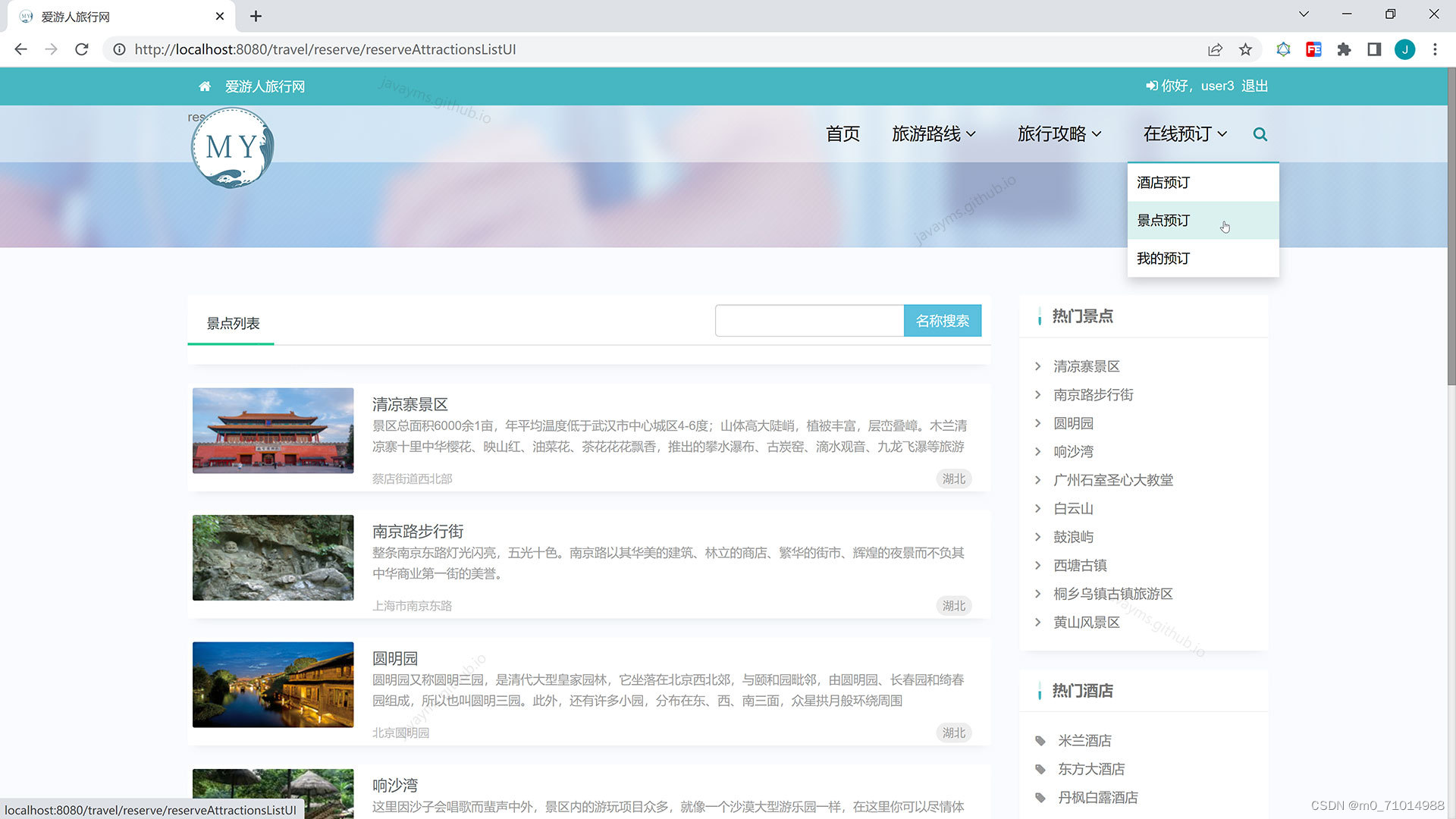Click the browser profile avatar icon
1456x819 pixels.
pos(1405,49)
